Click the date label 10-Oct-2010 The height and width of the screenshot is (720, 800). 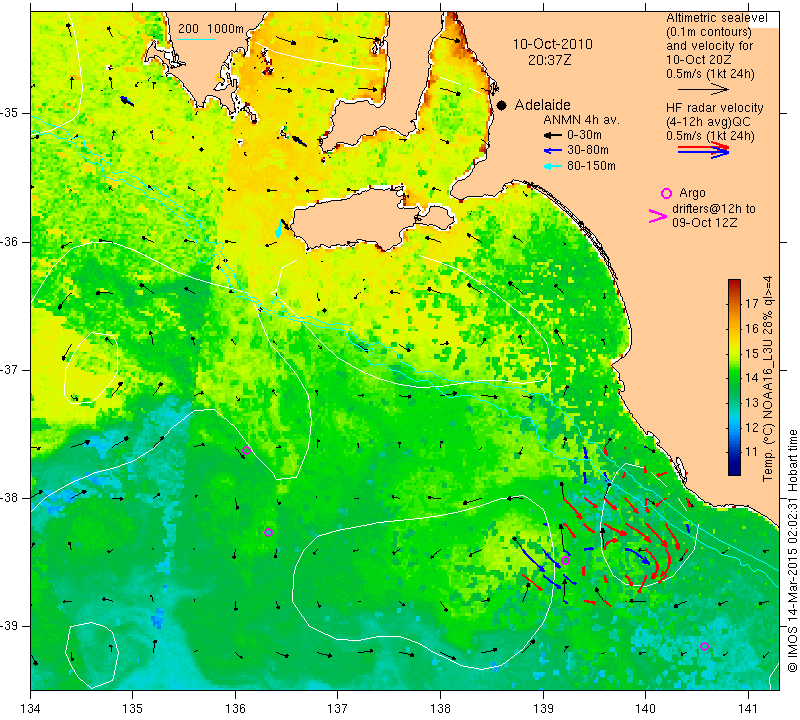click(553, 44)
